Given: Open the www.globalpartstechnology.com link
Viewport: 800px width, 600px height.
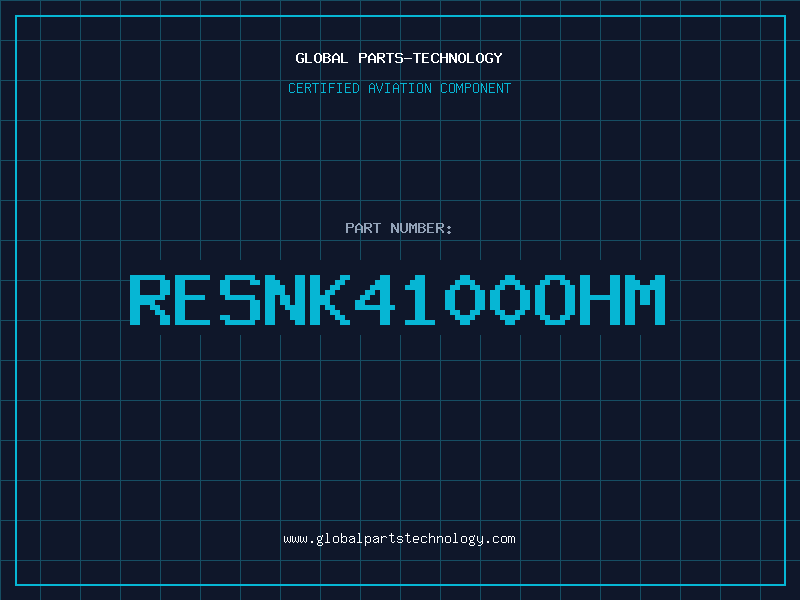Looking at the screenshot, I should pos(399,539).
